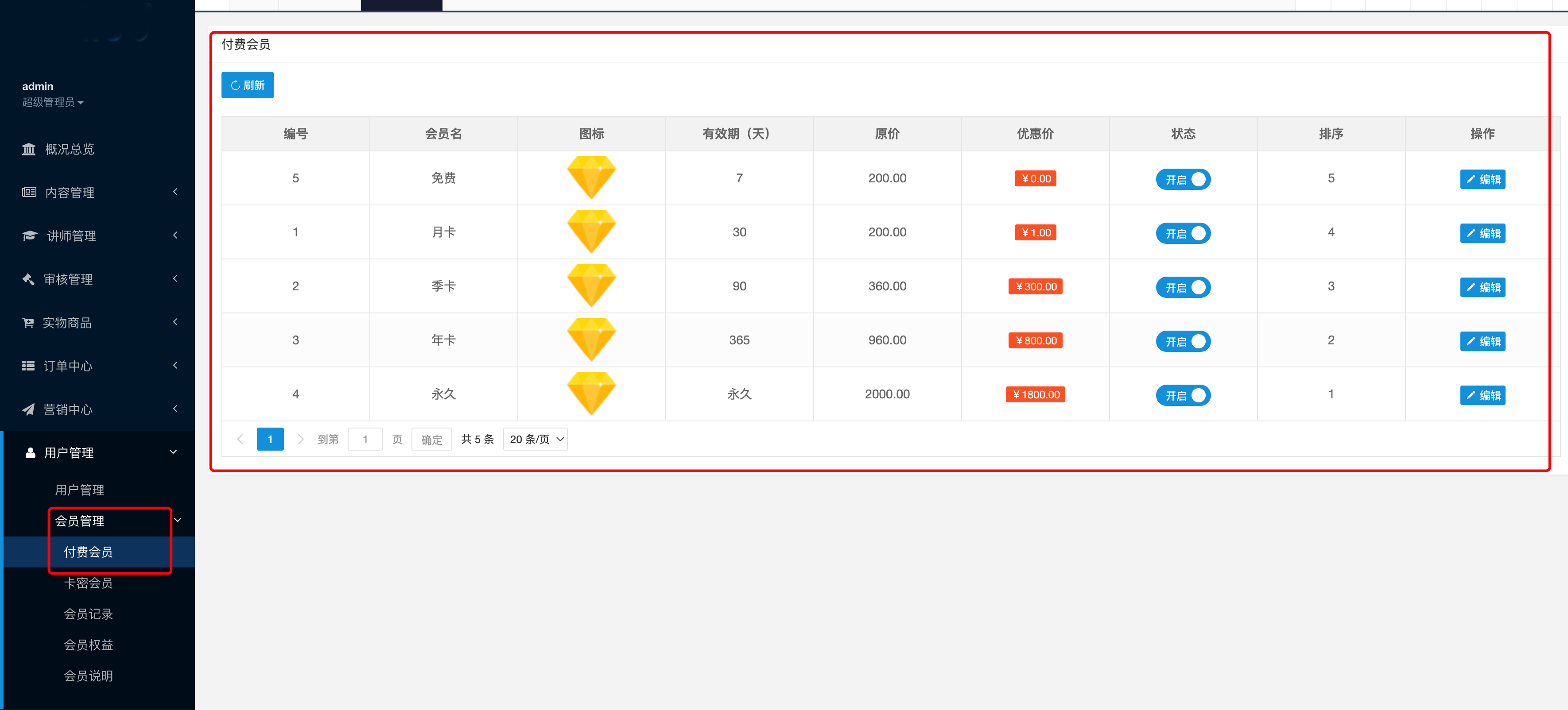Edit the 免费 member row
1568x710 pixels.
tap(1482, 179)
